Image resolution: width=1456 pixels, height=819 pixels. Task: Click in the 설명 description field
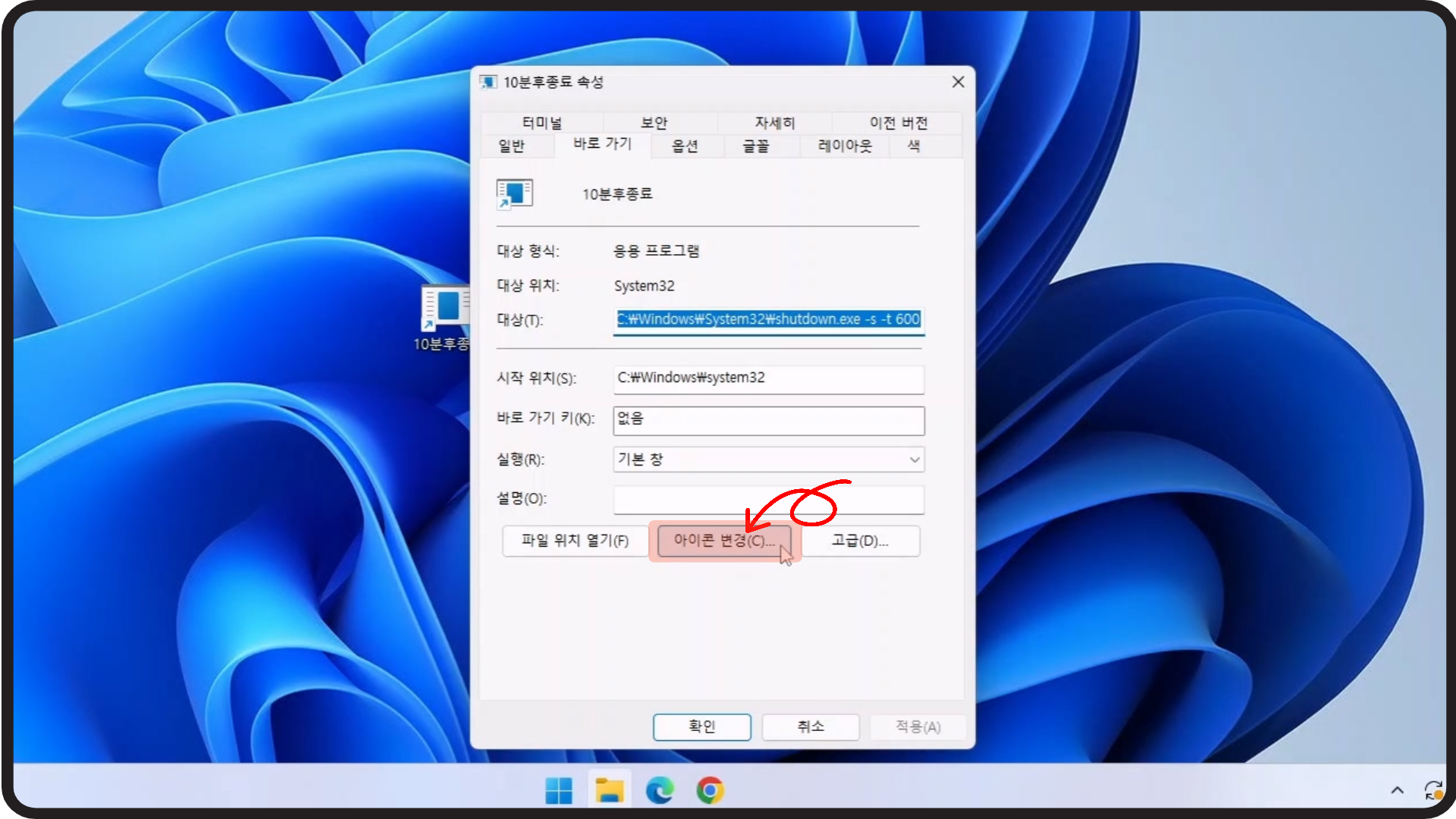[x=768, y=500]
